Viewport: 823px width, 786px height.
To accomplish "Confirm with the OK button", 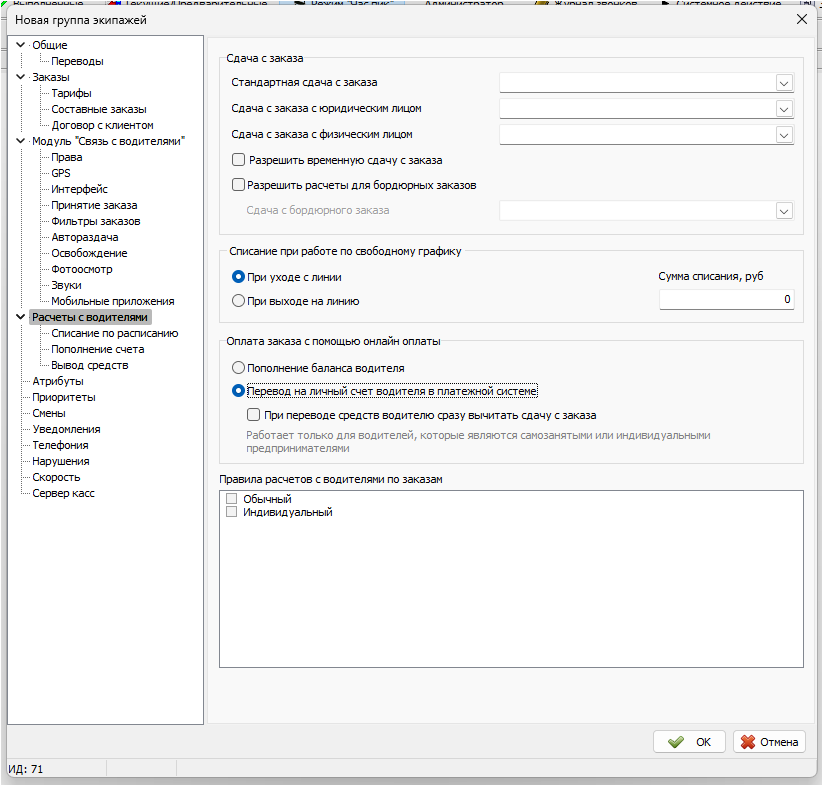I will 689,741.
